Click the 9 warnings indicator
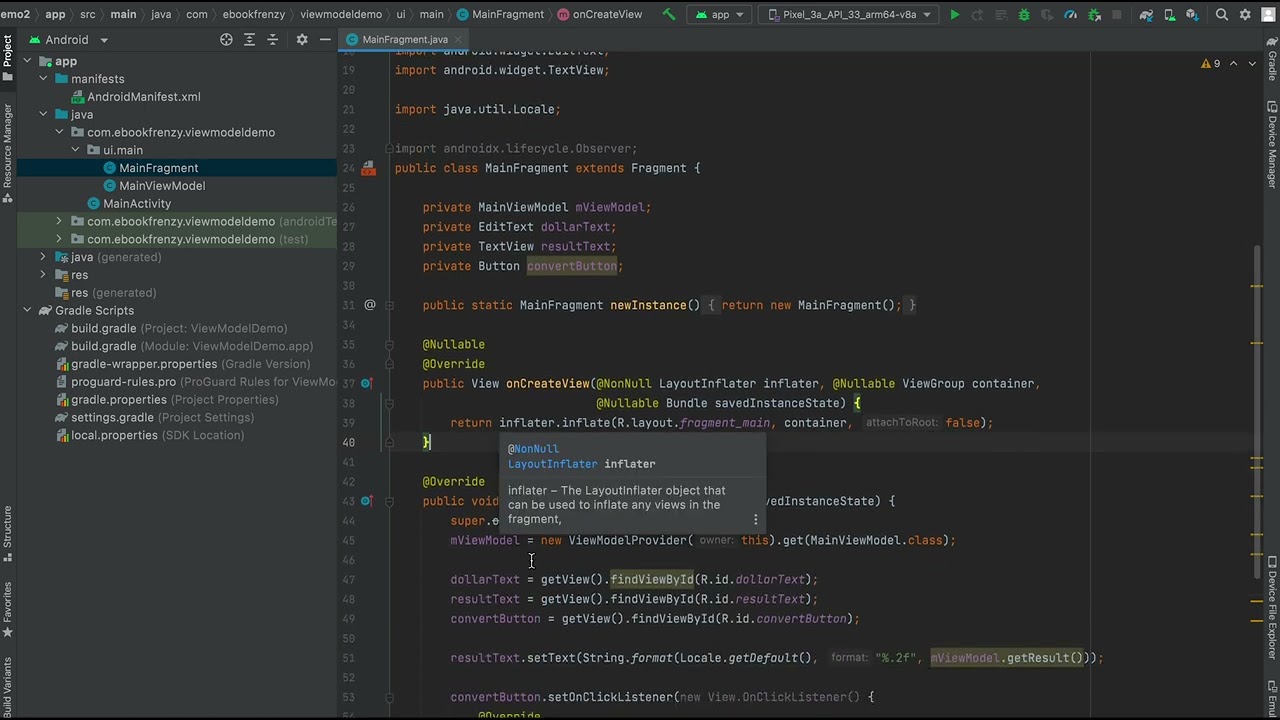Image resolution: width=1280 pixels, height=720 pixels. (1210, 63)
